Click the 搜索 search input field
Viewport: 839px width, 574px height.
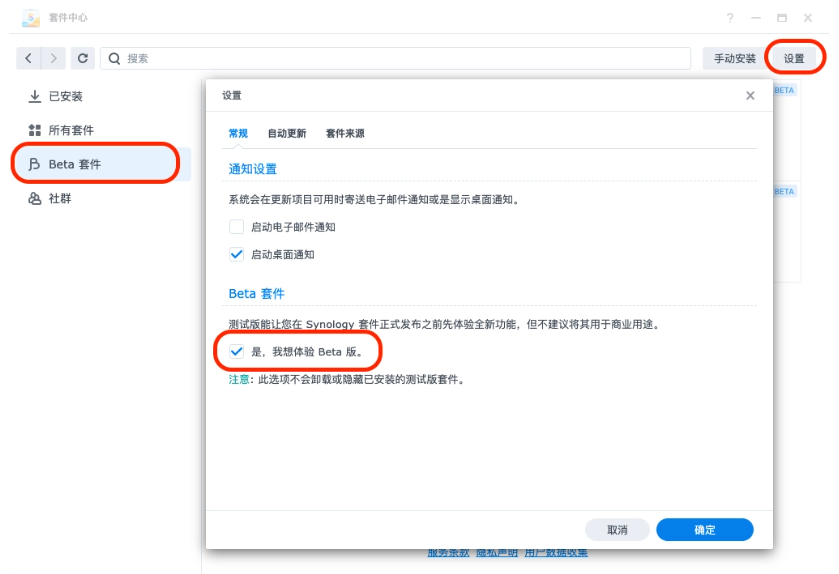coord(400,59)
